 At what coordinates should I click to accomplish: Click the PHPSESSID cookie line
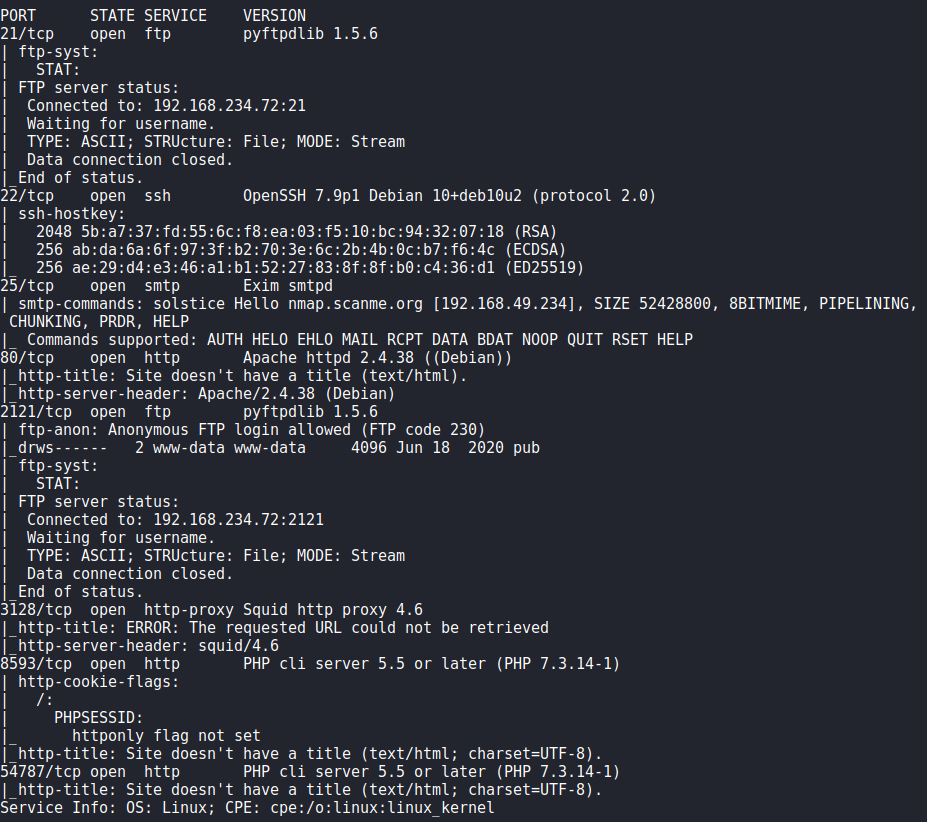[99, 718]
